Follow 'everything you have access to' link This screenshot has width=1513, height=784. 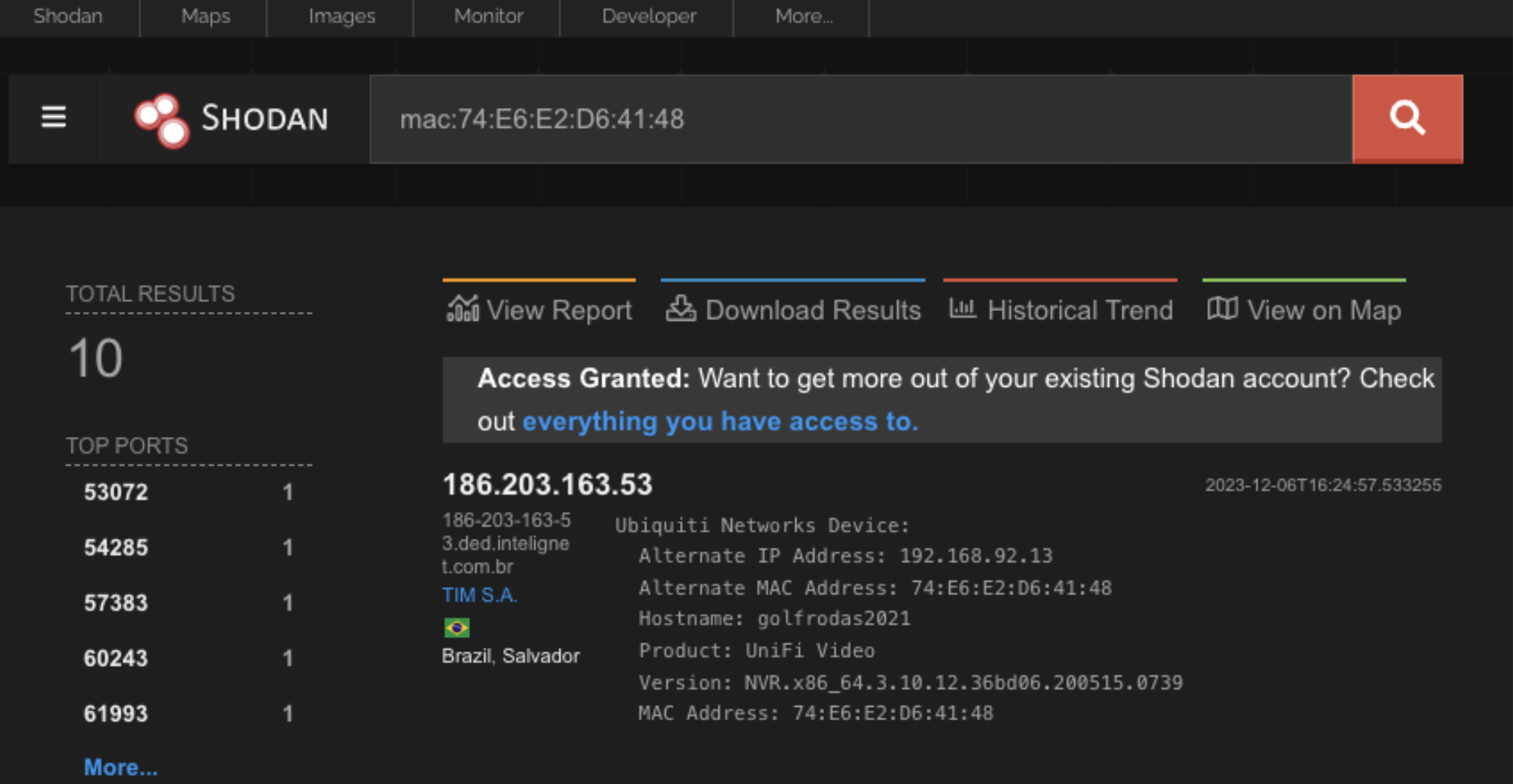tap(720, 421)
